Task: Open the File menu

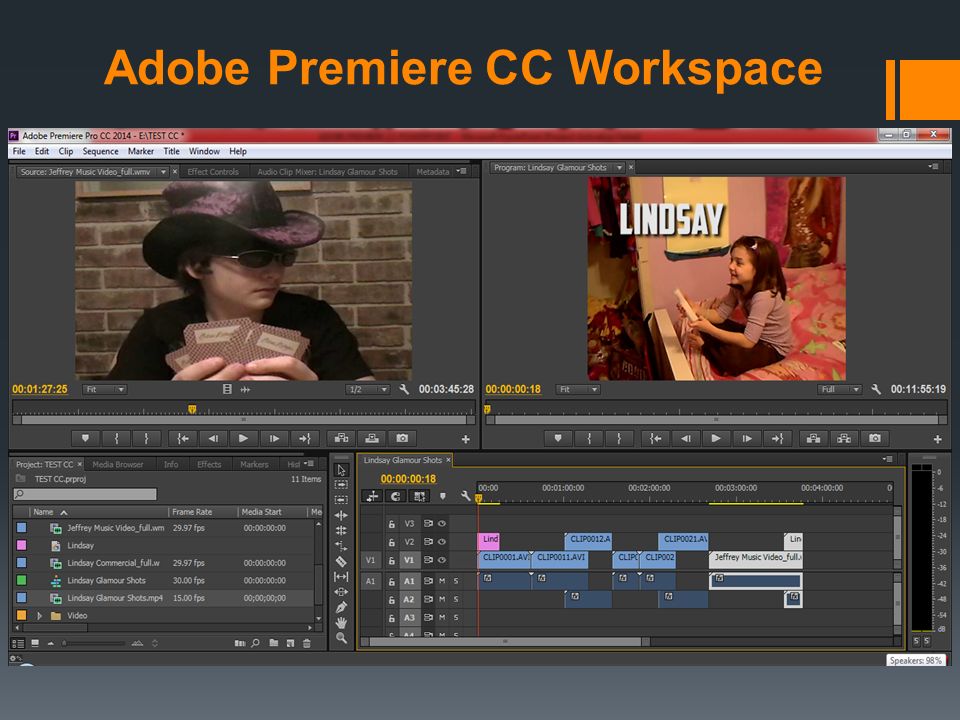Action: [x=19, y=151]
